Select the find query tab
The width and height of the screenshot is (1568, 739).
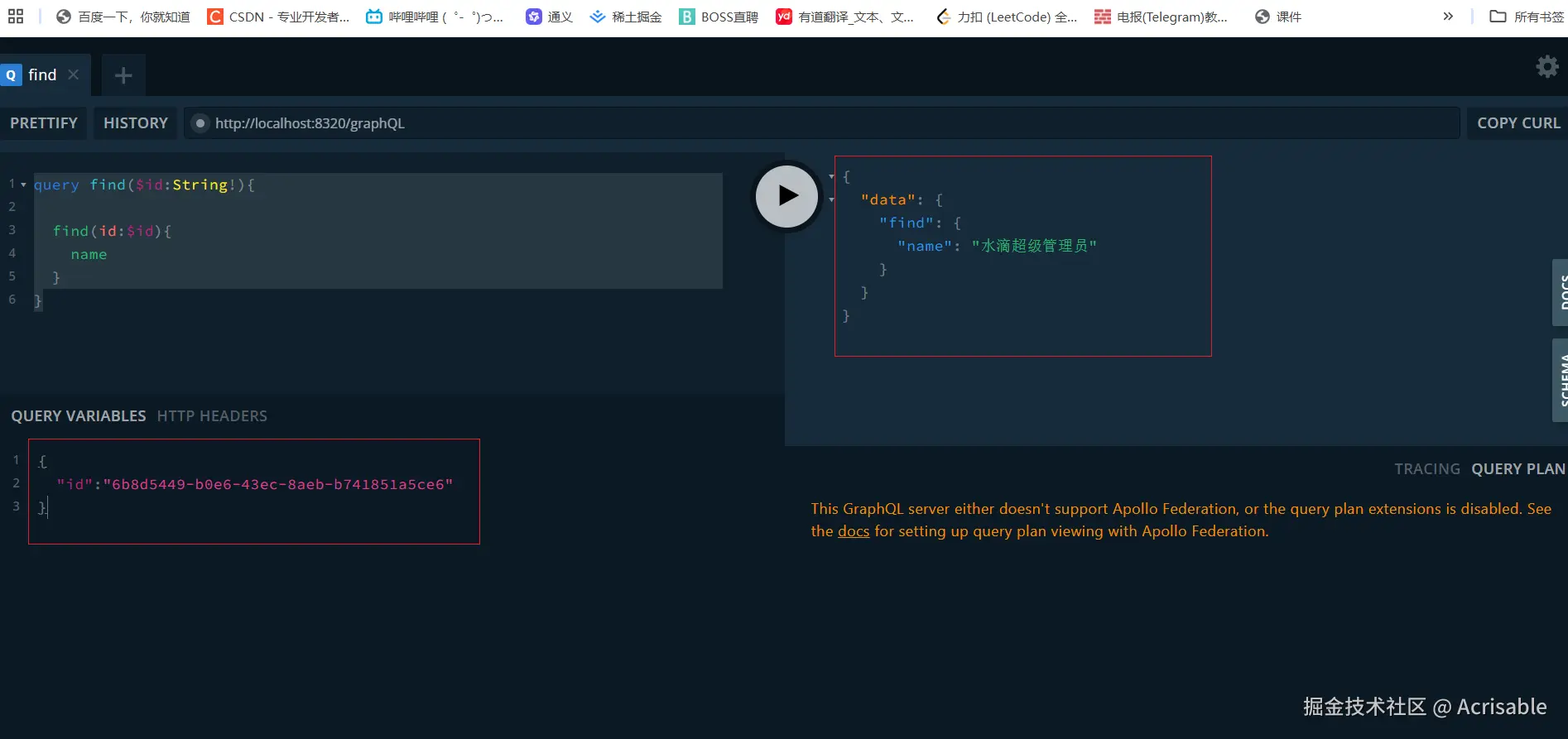41,75
